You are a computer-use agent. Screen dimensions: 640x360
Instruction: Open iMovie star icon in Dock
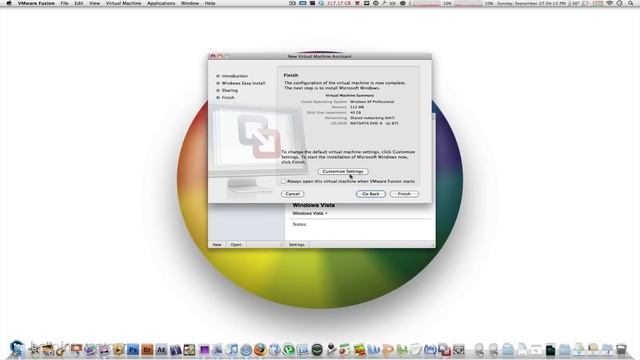click(34, 350)
